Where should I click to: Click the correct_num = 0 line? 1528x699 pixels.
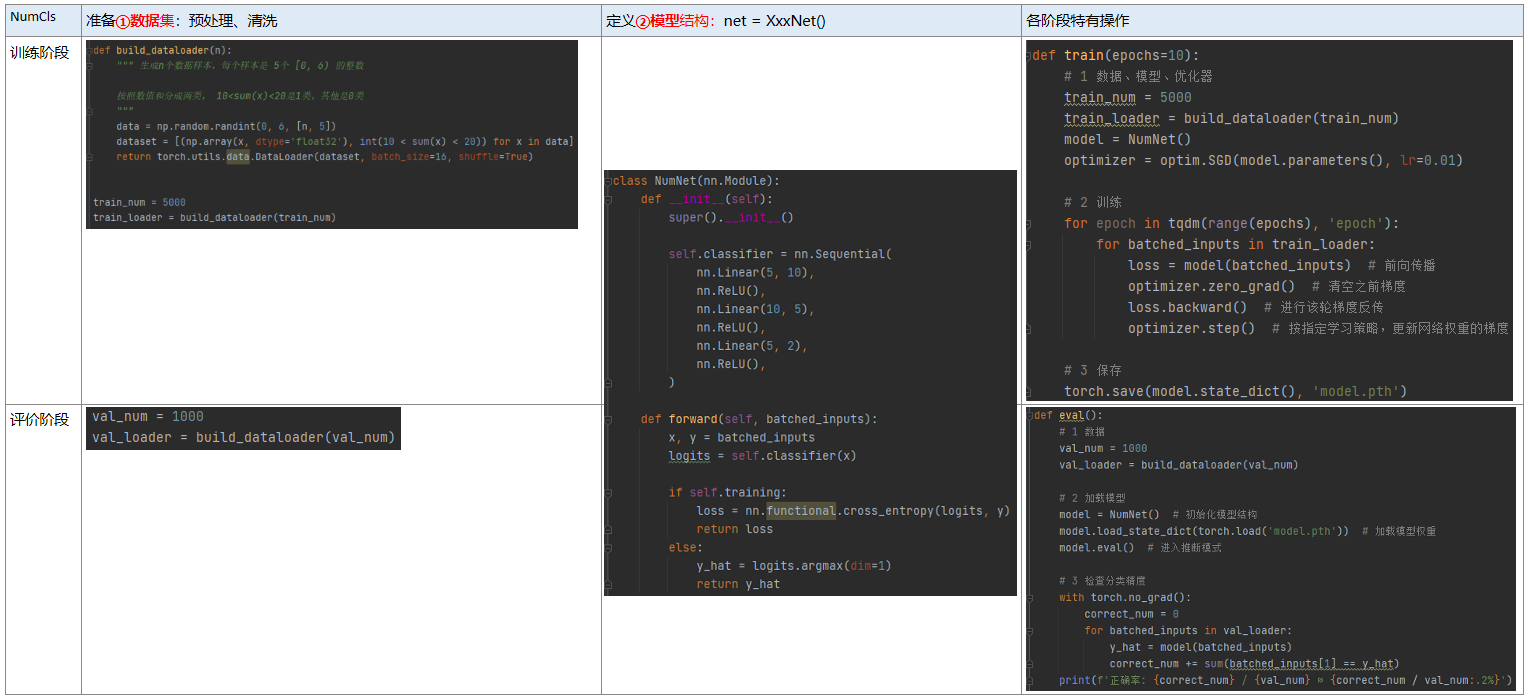click(x=1131, y=614)
